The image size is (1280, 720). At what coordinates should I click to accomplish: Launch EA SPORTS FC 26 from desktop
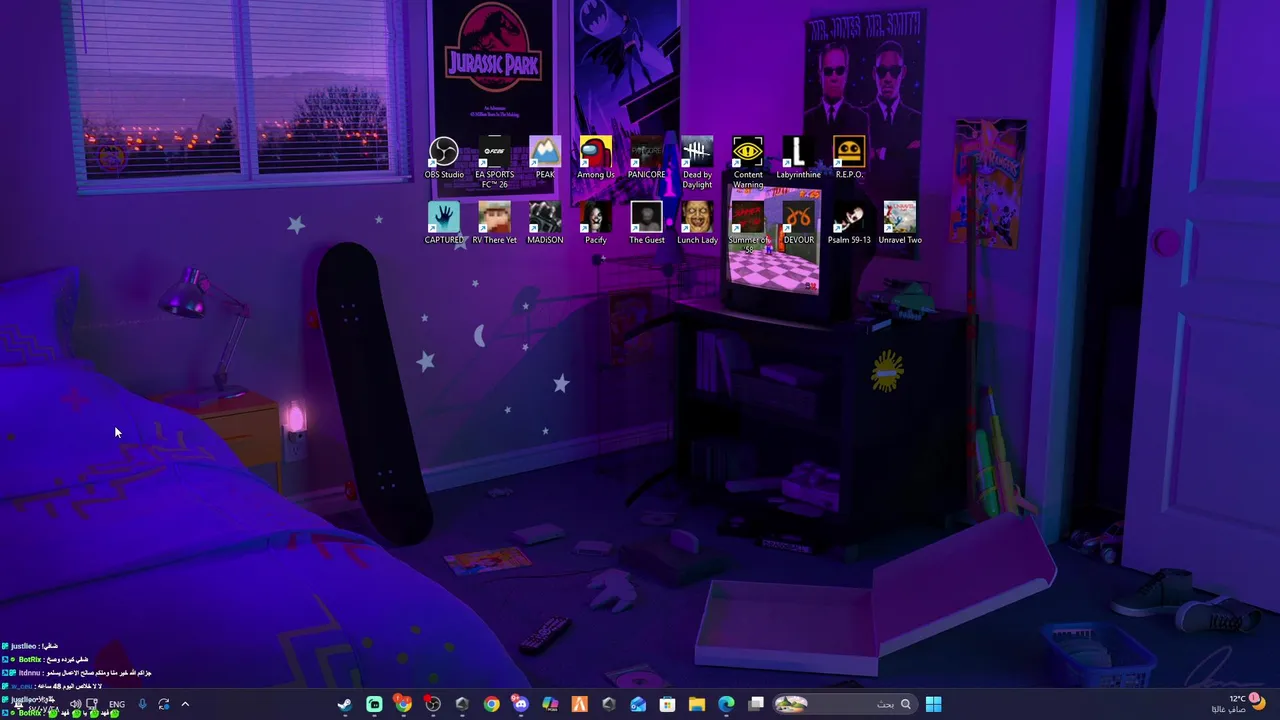click(494, 163)
